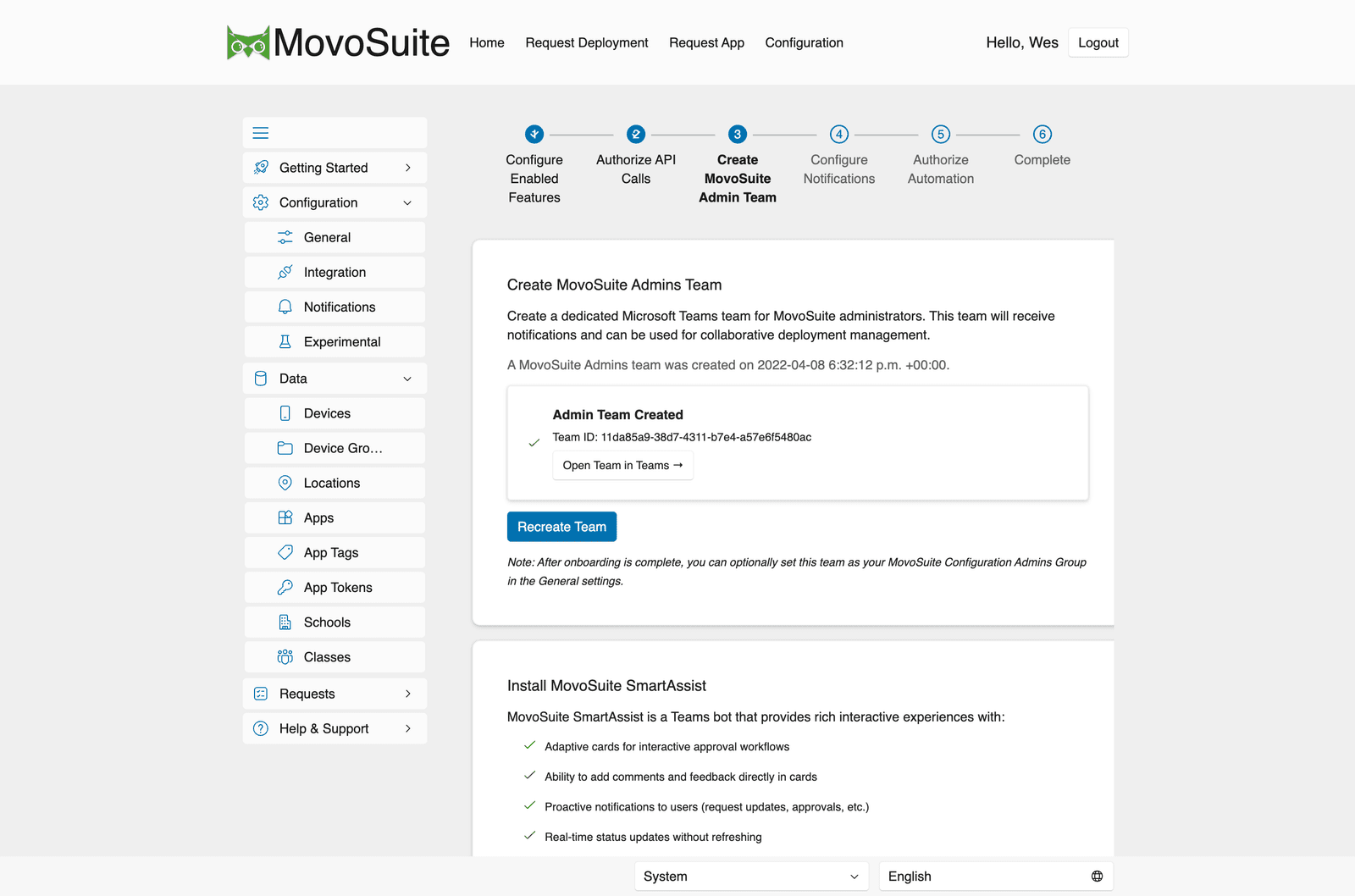Click the MovoSuite owl logo
1355x896 pixels.
pos(248,42)
